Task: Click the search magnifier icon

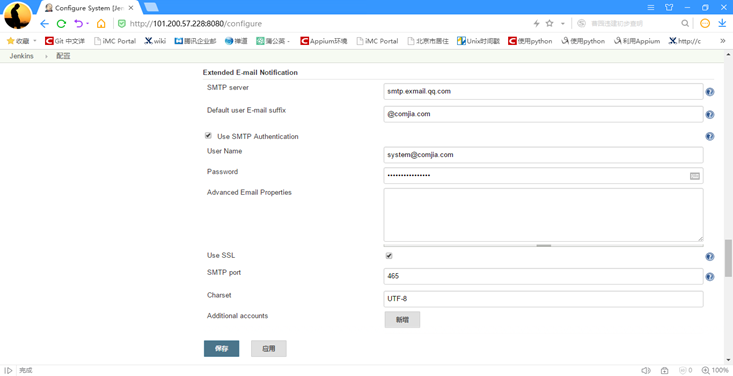Action: (685, 23)
